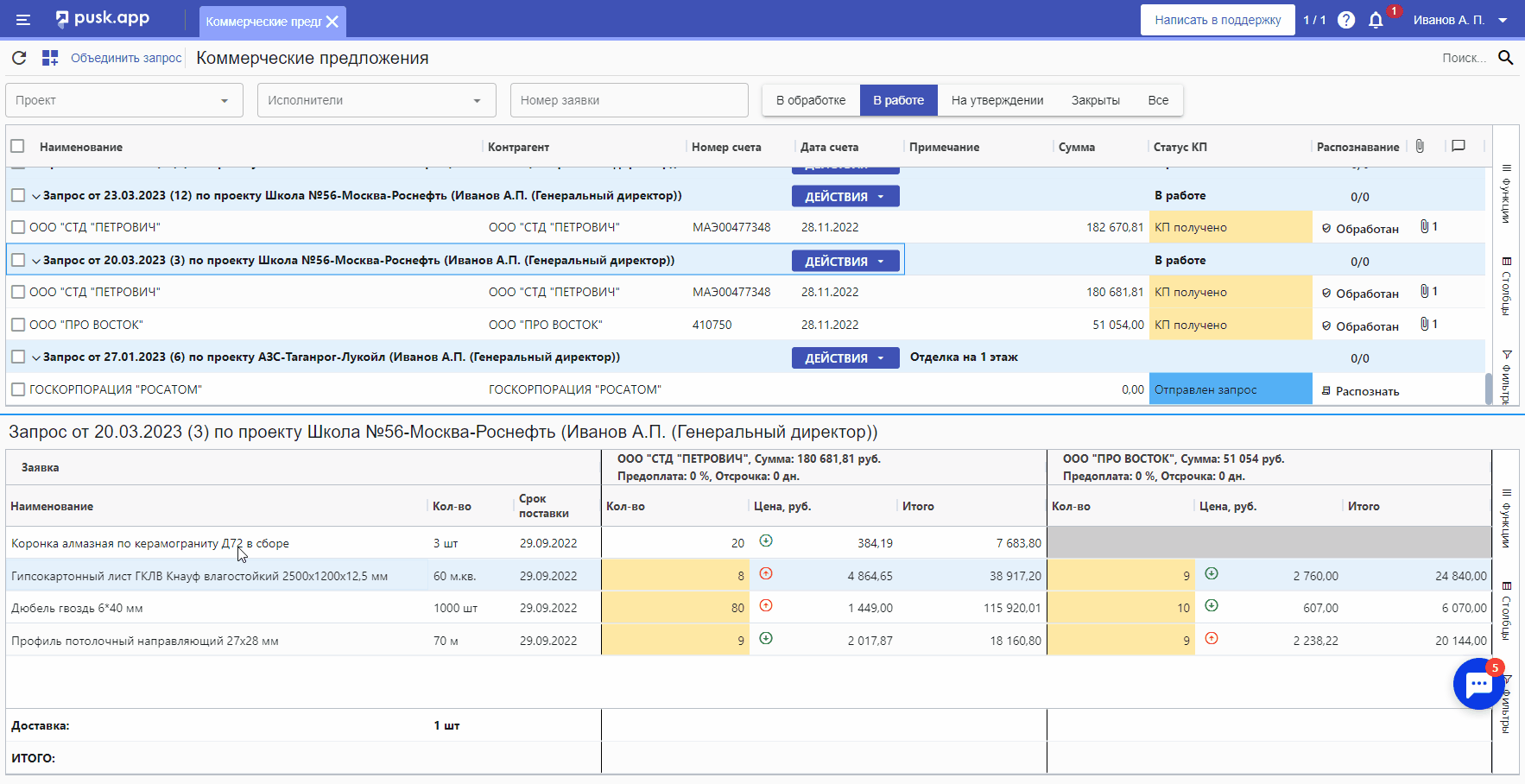Show the Закрыты tab
The height and width of the screenshot is (784, 1525).
tap(1096, 100)
